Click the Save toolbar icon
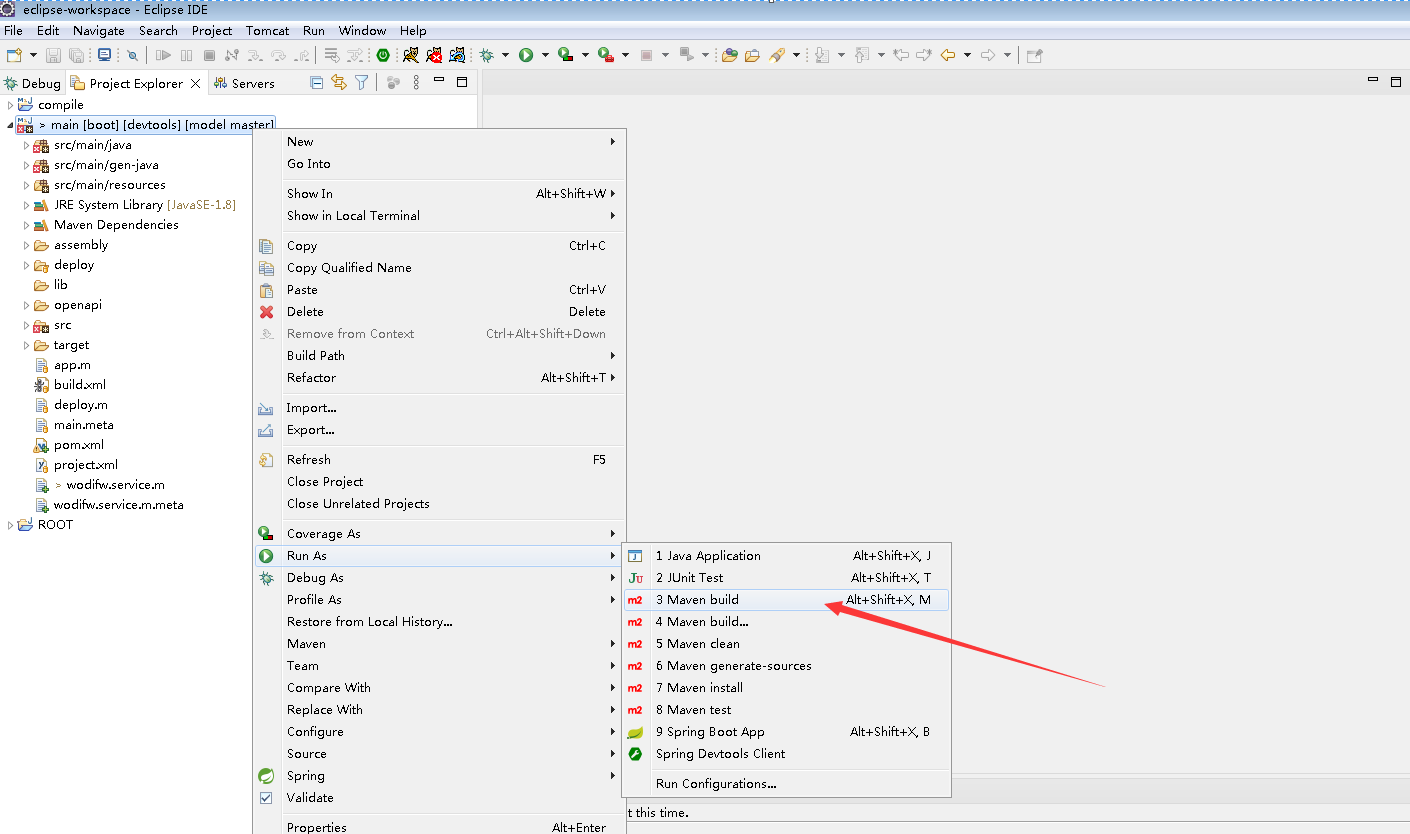Screen dimensions: 1410x834 tap(53, 55)
